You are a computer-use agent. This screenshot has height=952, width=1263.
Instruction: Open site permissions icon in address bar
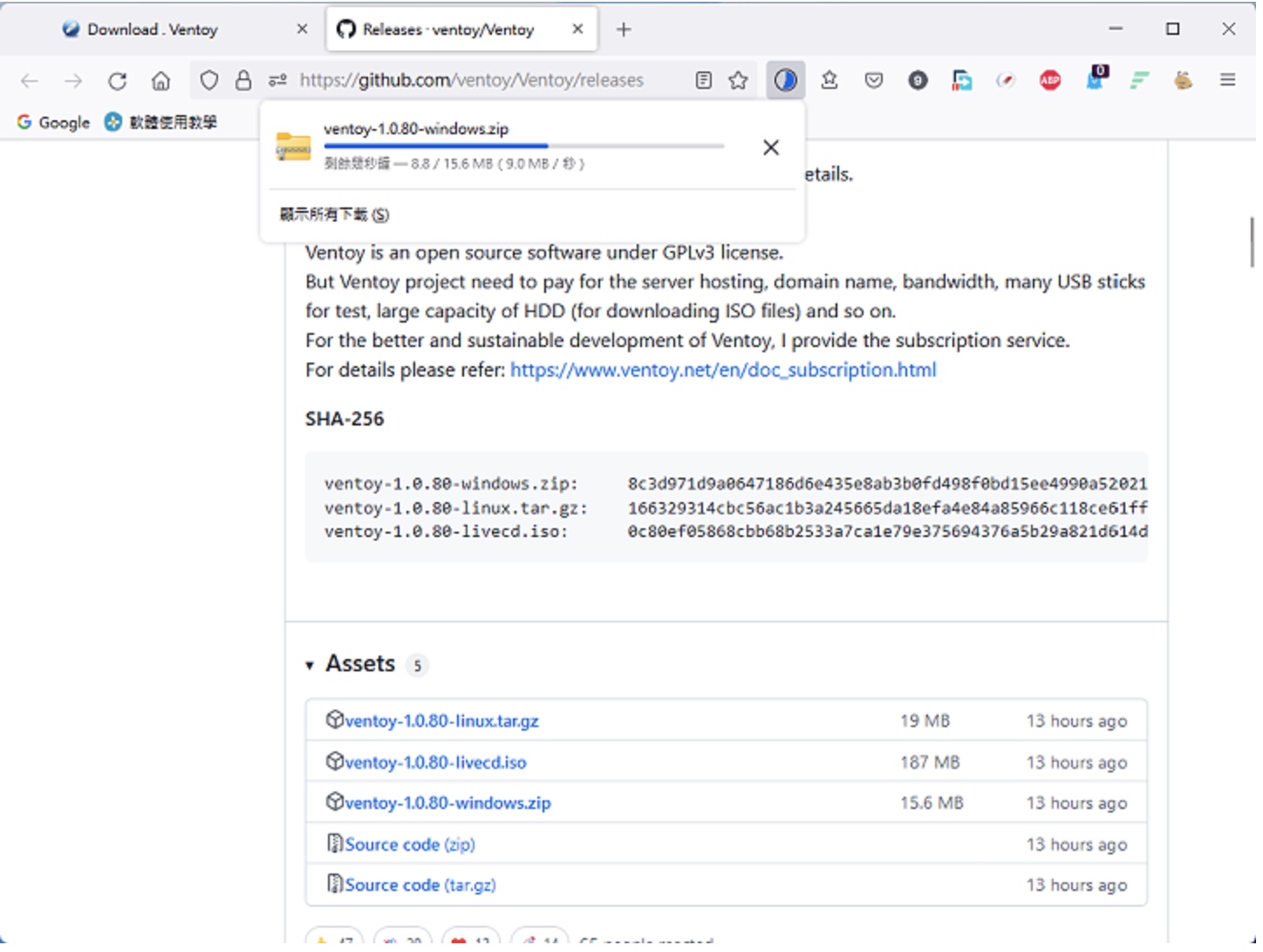click(x=278, y=81)
